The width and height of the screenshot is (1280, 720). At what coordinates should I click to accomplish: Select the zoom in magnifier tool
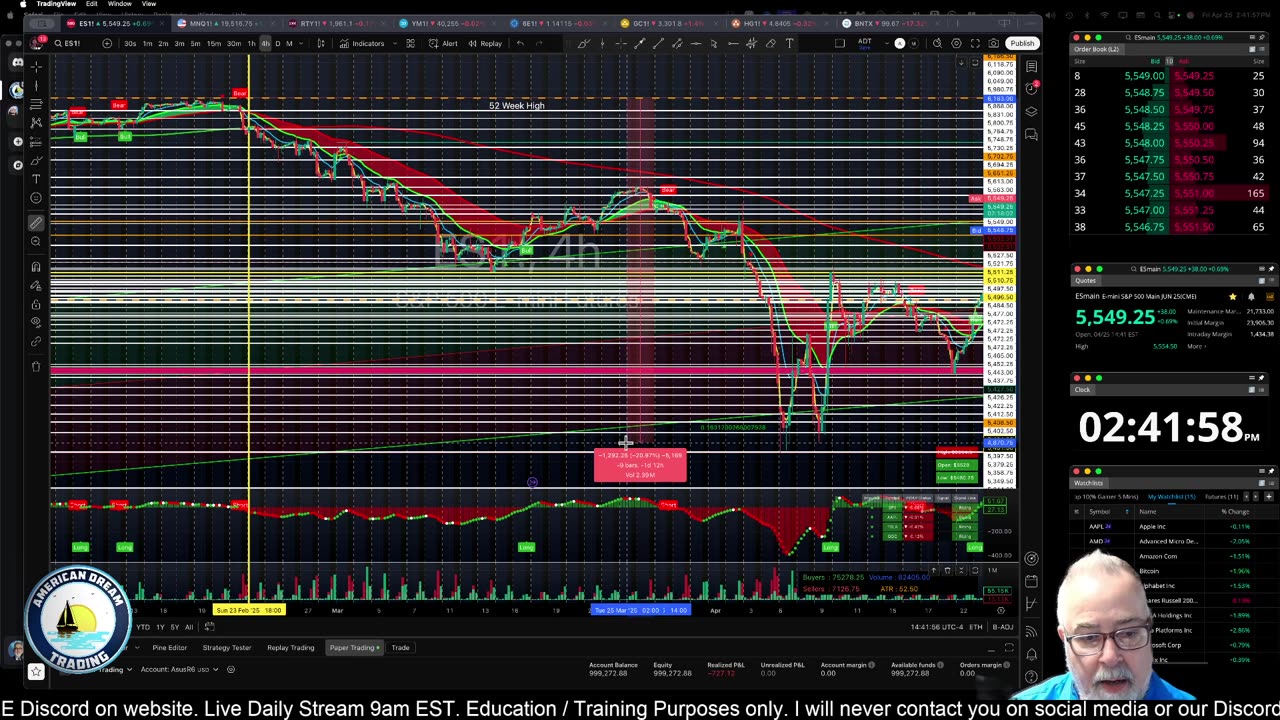36,241
